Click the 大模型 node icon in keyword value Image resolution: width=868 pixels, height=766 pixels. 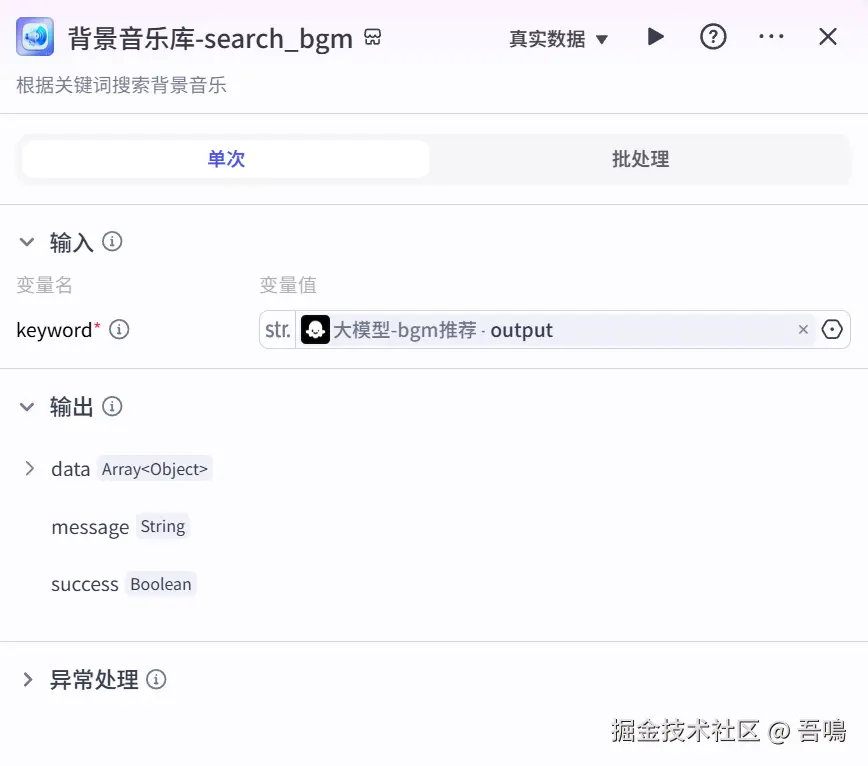click(316, 330)
